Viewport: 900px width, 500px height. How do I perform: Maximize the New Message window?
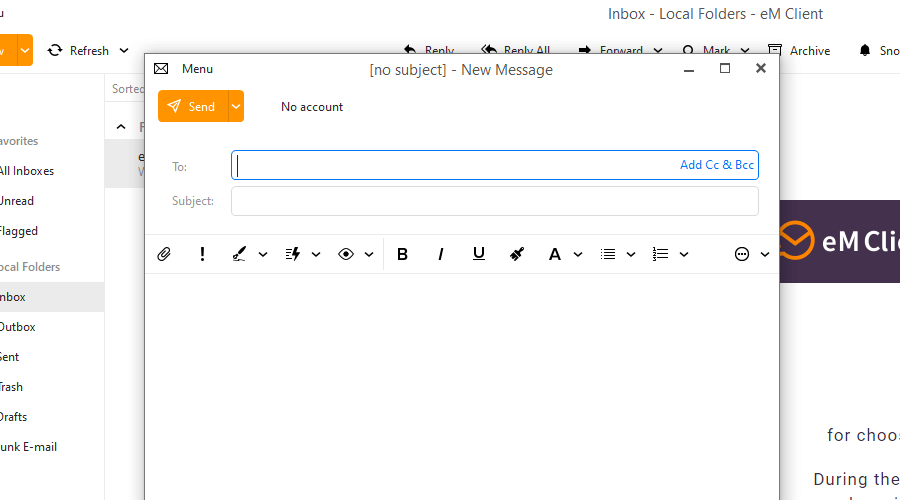tap(725, 69)
